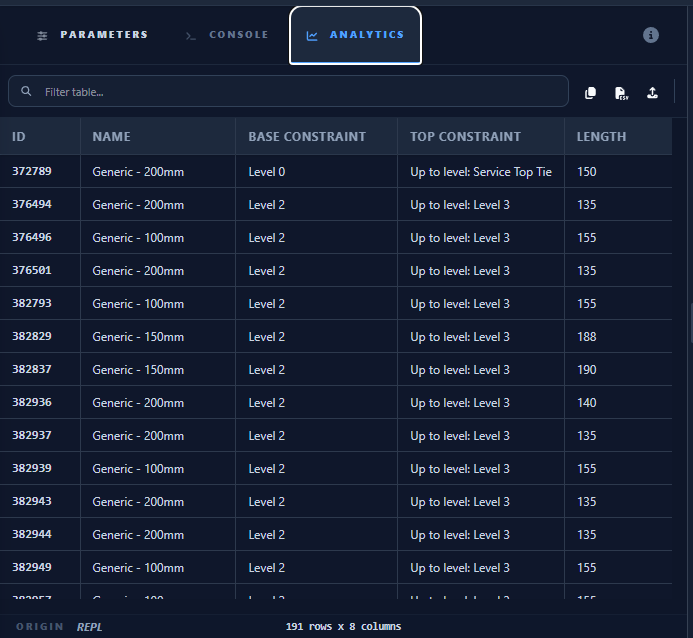693x638 pixels.
Task: Click the REPL label in status bar
Action: click(89, 627)
